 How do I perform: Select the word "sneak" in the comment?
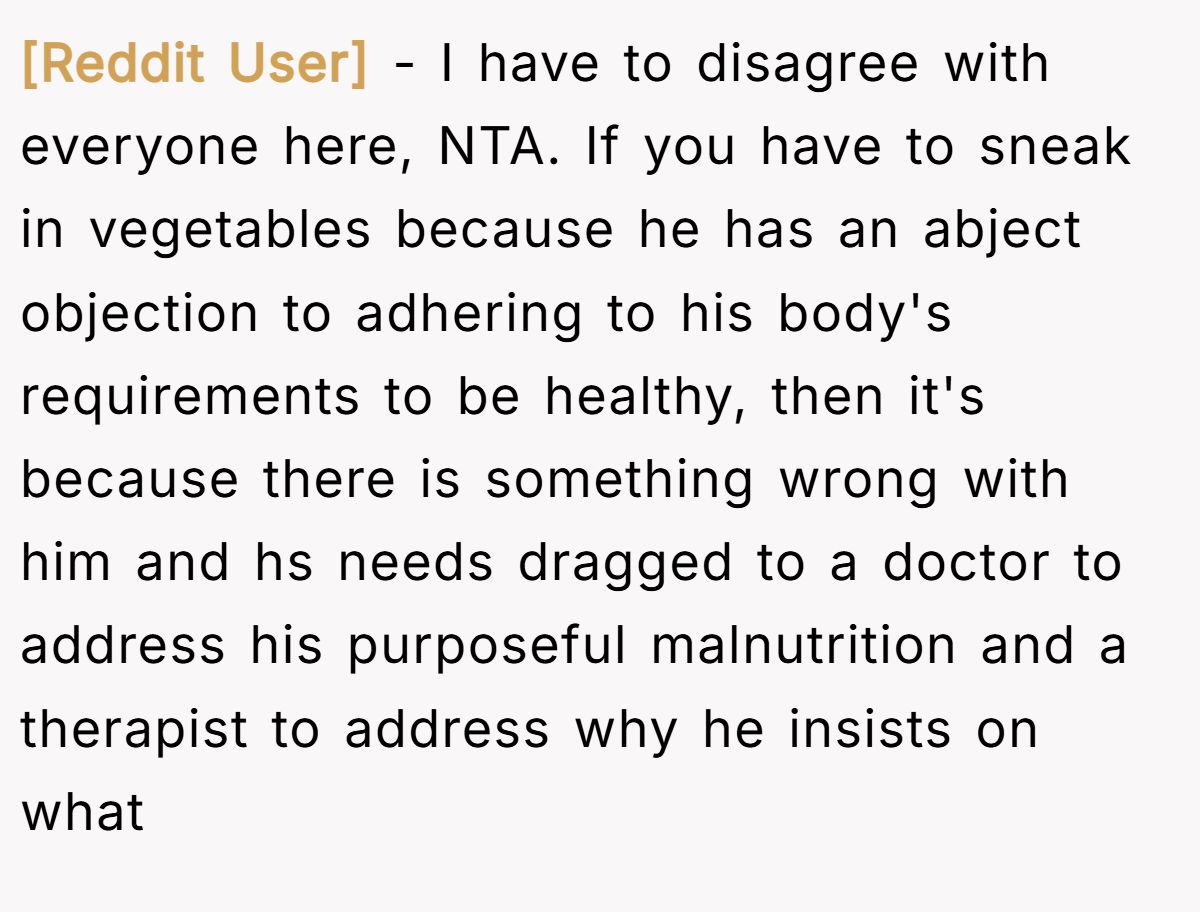coord(1055,147)
